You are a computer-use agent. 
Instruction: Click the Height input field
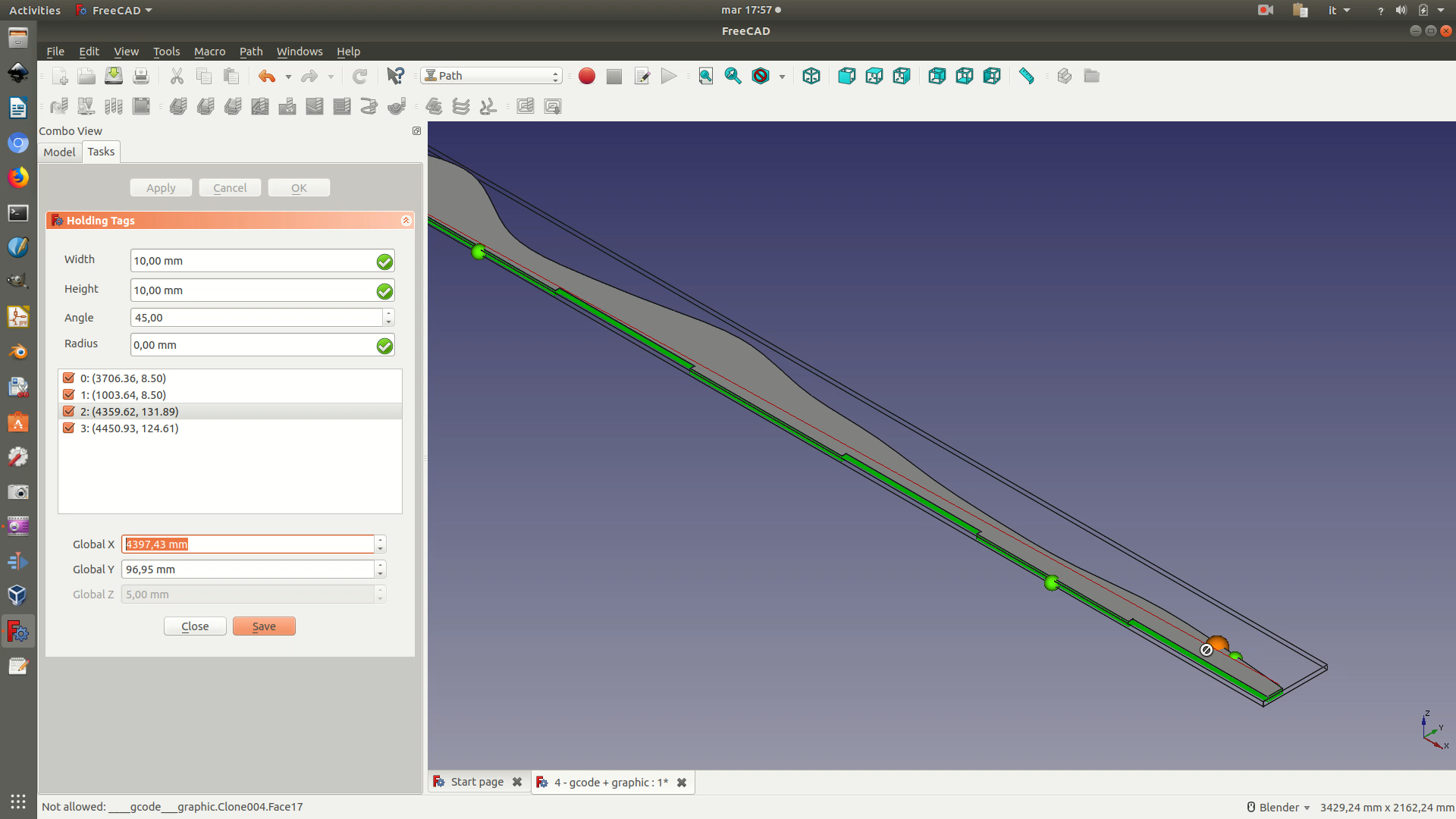tap(262, 290)
